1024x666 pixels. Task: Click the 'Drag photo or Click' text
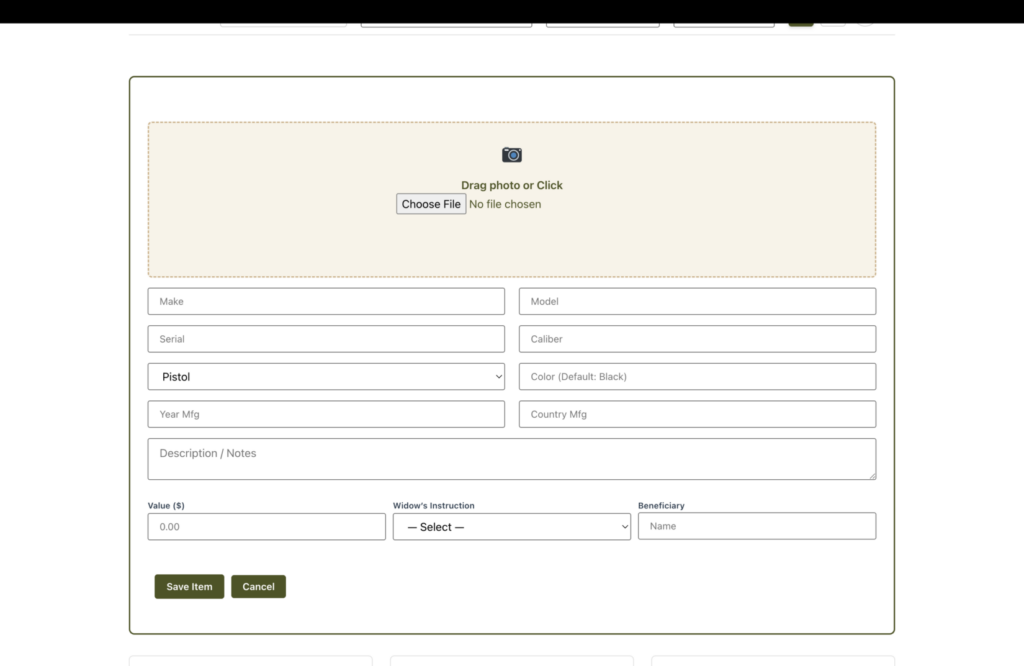pyautogui.click(x=511, y=185)
